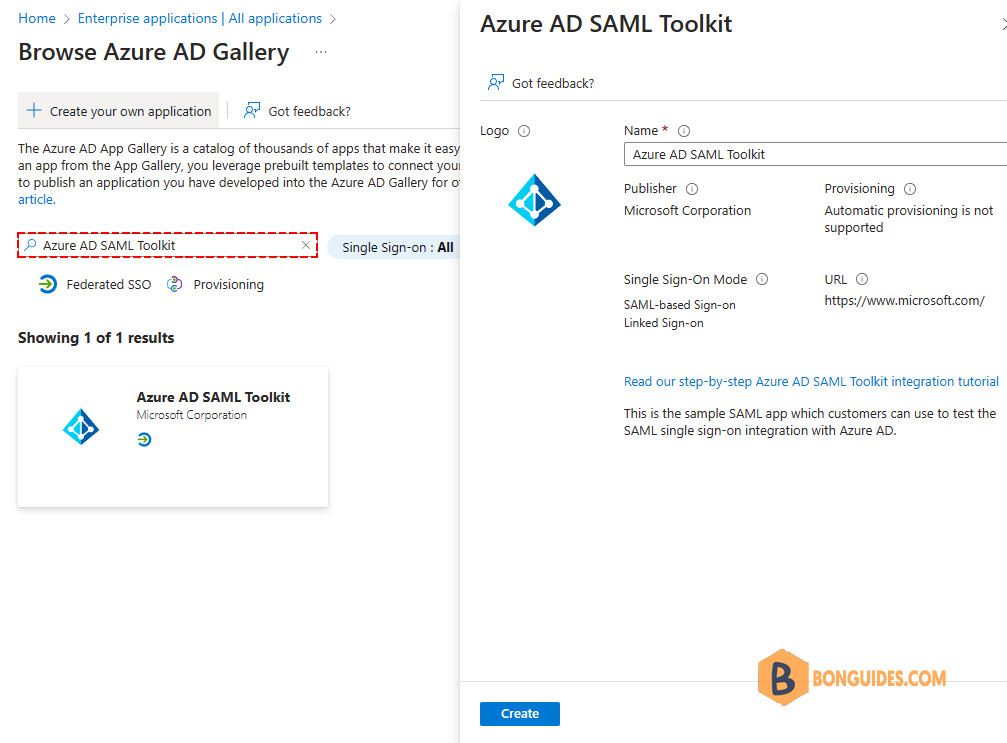Click the feedback icon in toolkit panel
This screenshot has width=1007, height=743.
[496, 82]
